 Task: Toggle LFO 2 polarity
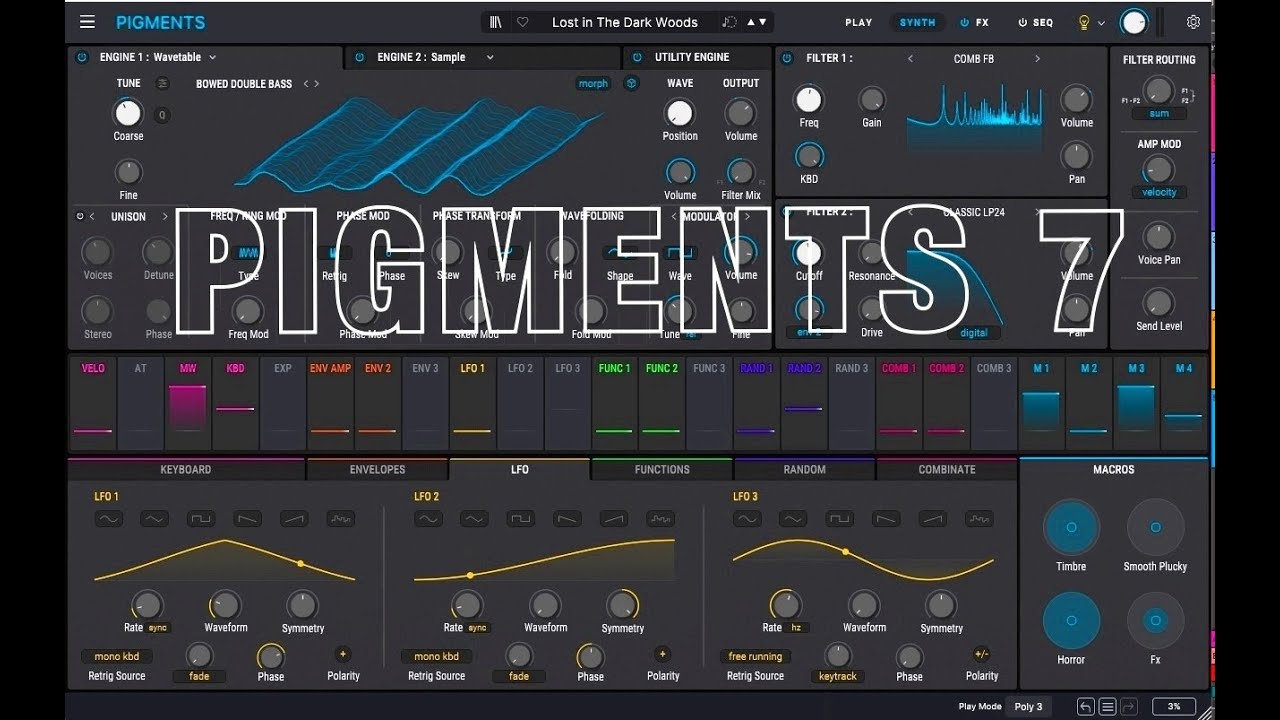coord(662,655)
